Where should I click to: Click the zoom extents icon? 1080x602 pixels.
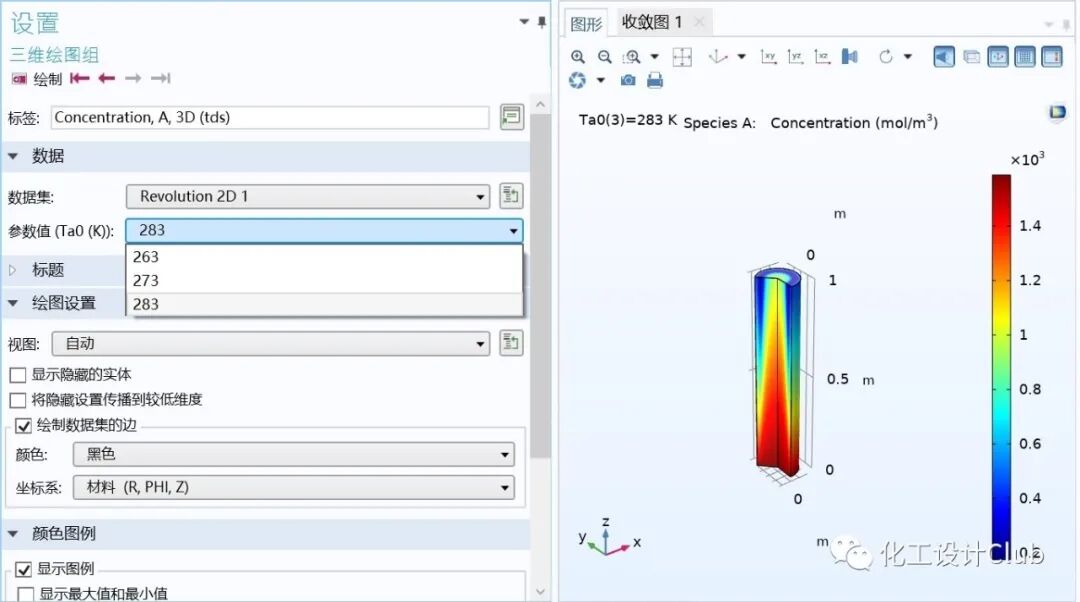pyautogui.click(x=682, y=56)
